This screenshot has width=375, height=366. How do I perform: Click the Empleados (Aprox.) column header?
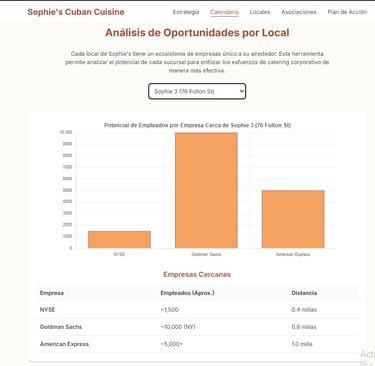187,293
